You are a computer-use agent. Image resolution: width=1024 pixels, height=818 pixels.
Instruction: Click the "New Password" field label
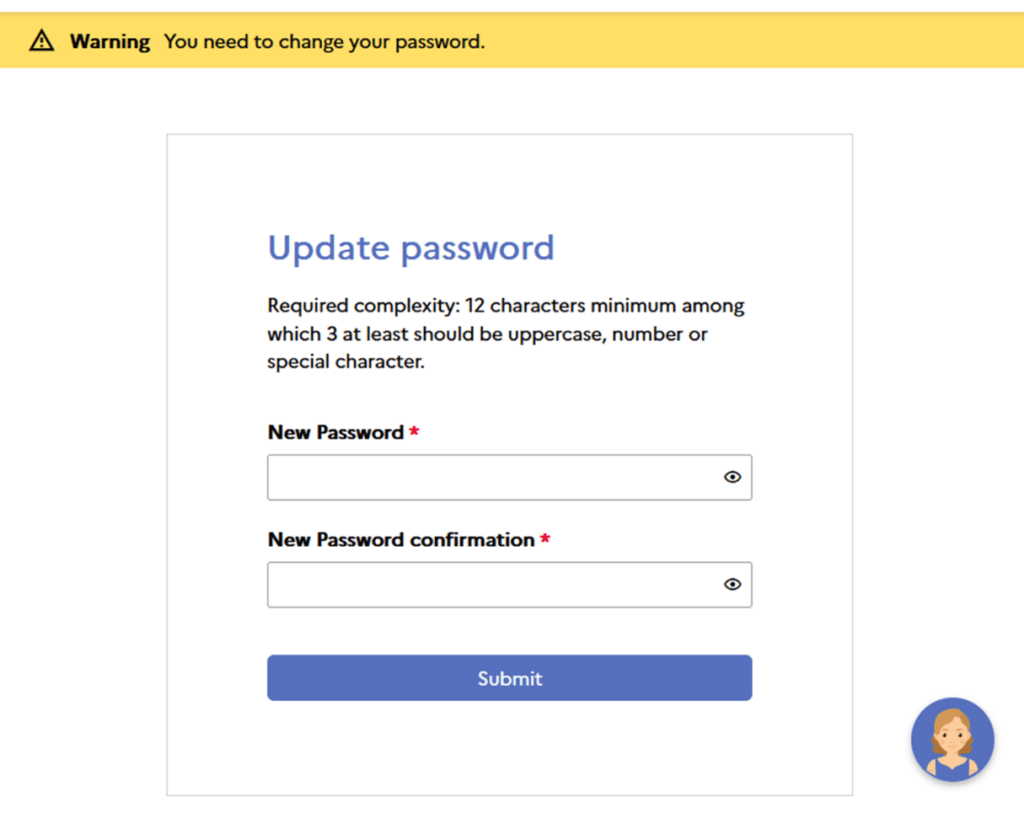[335, 433]
